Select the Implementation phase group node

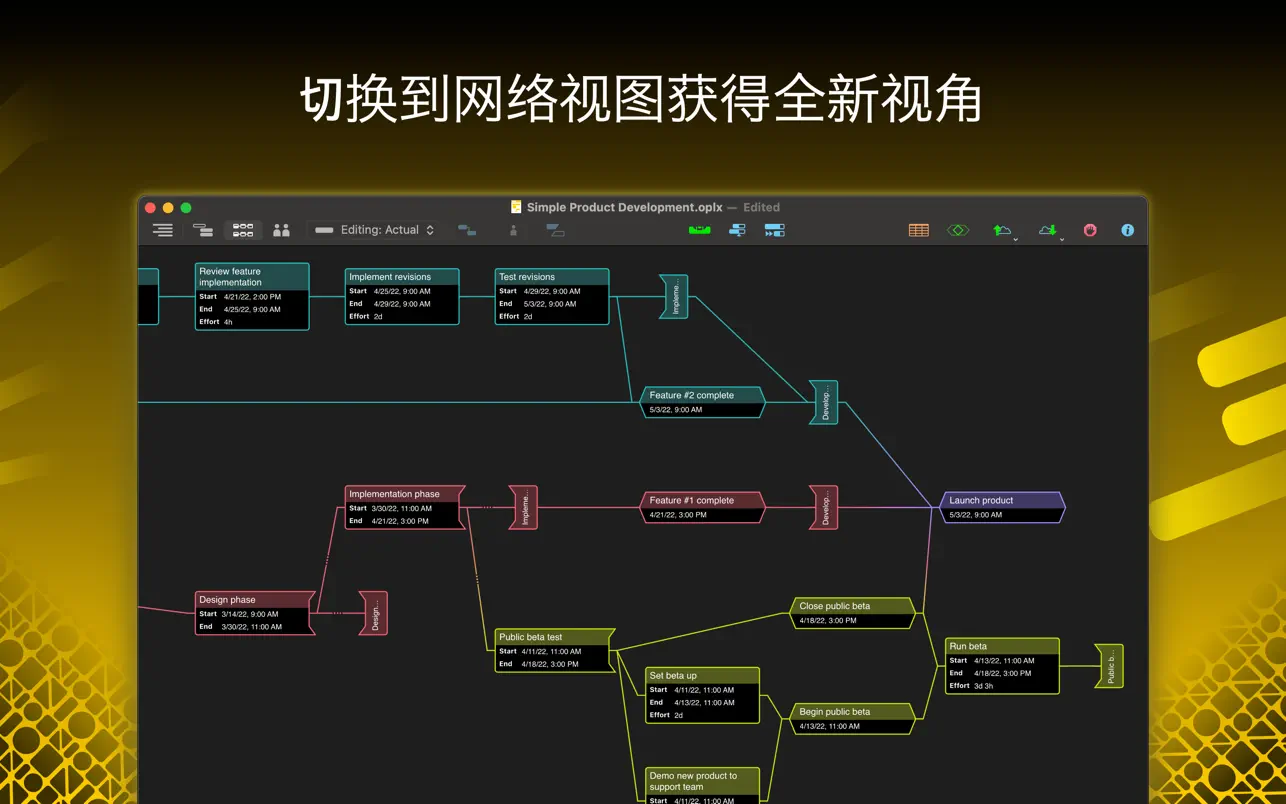point(405,507)
